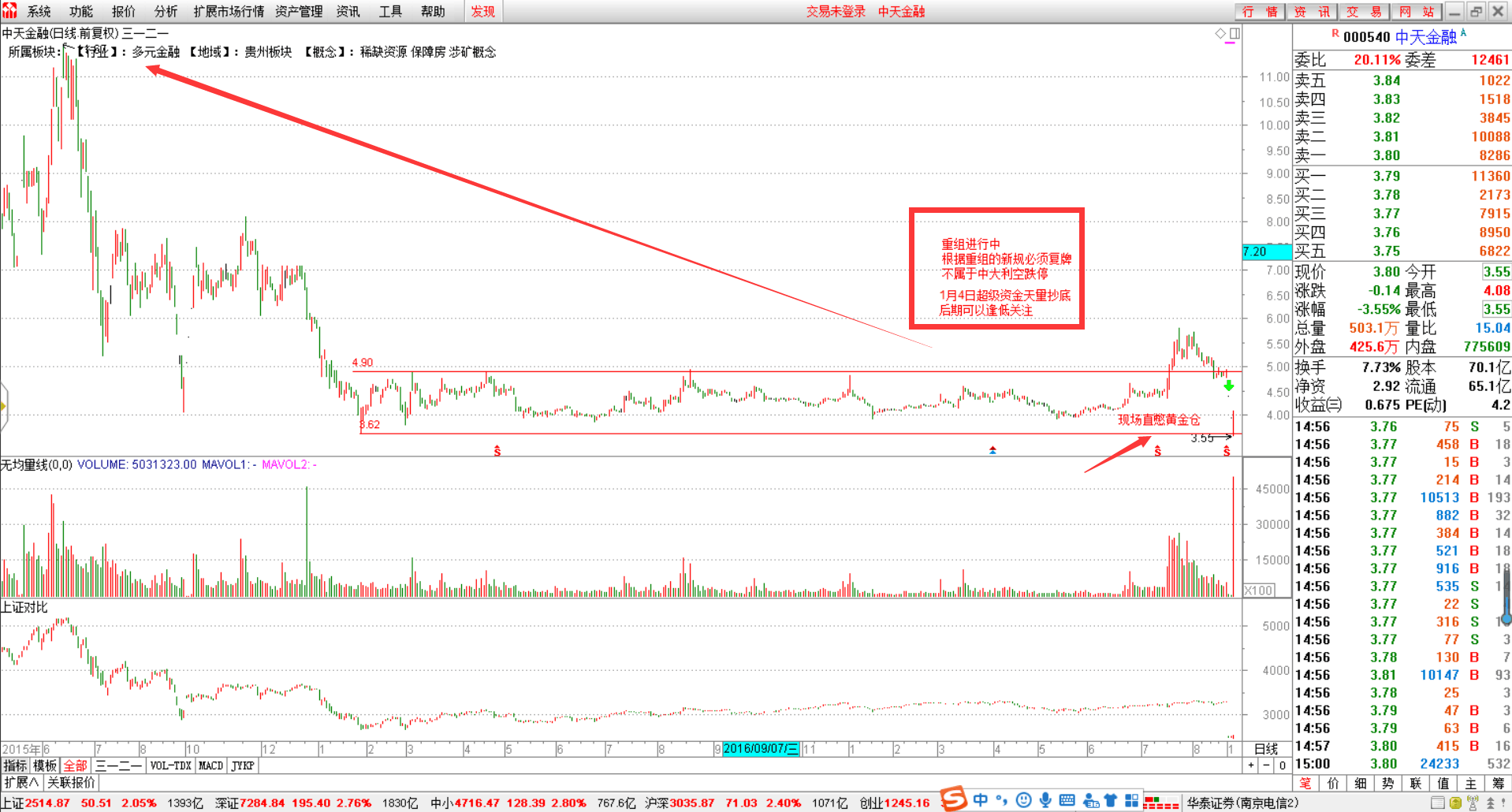1512x812 pixels.
Task: Click the + zoom button under chart
Action: click(1251, 765)
